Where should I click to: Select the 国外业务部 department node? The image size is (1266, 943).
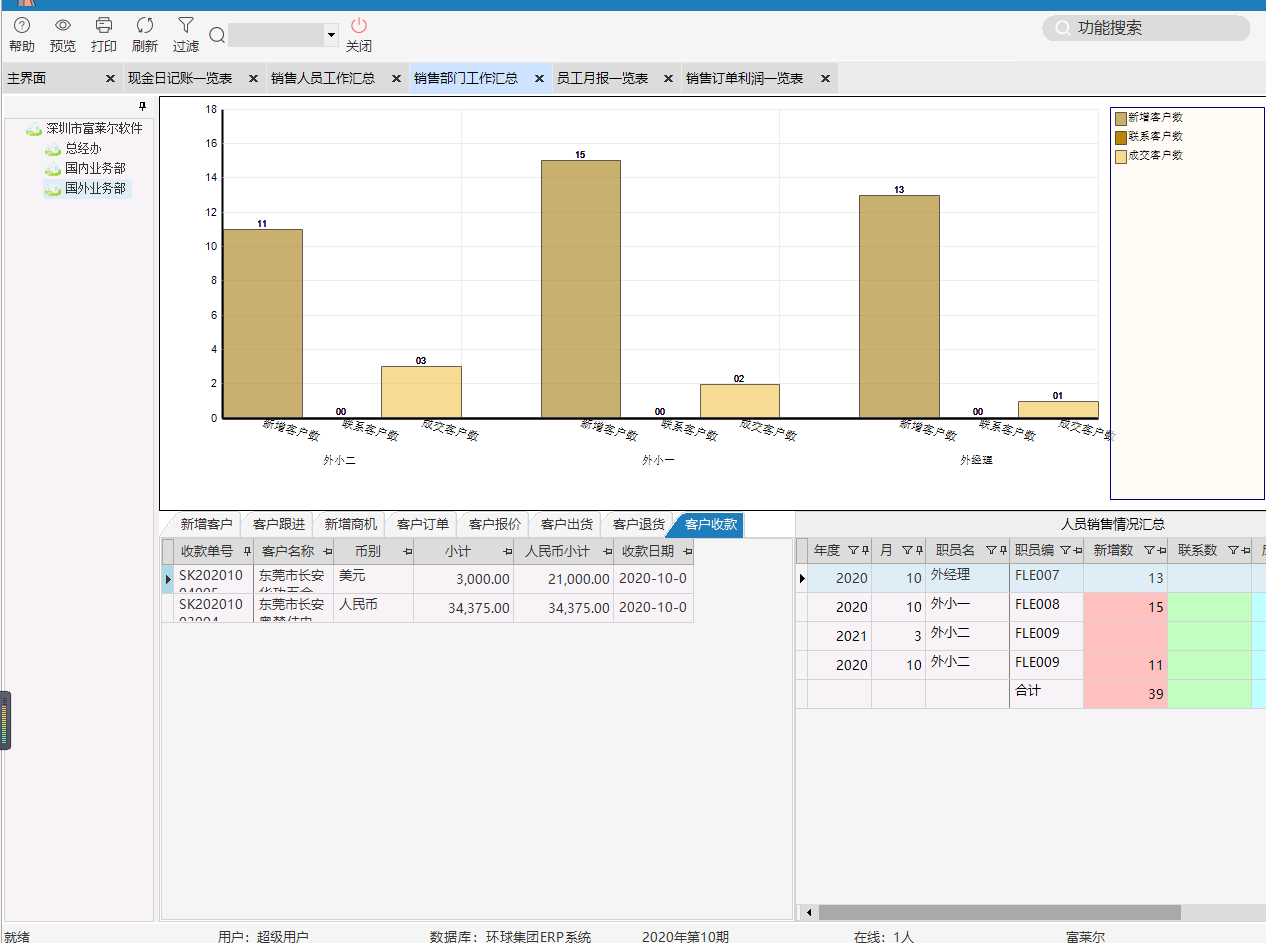(x=95, y=188)
